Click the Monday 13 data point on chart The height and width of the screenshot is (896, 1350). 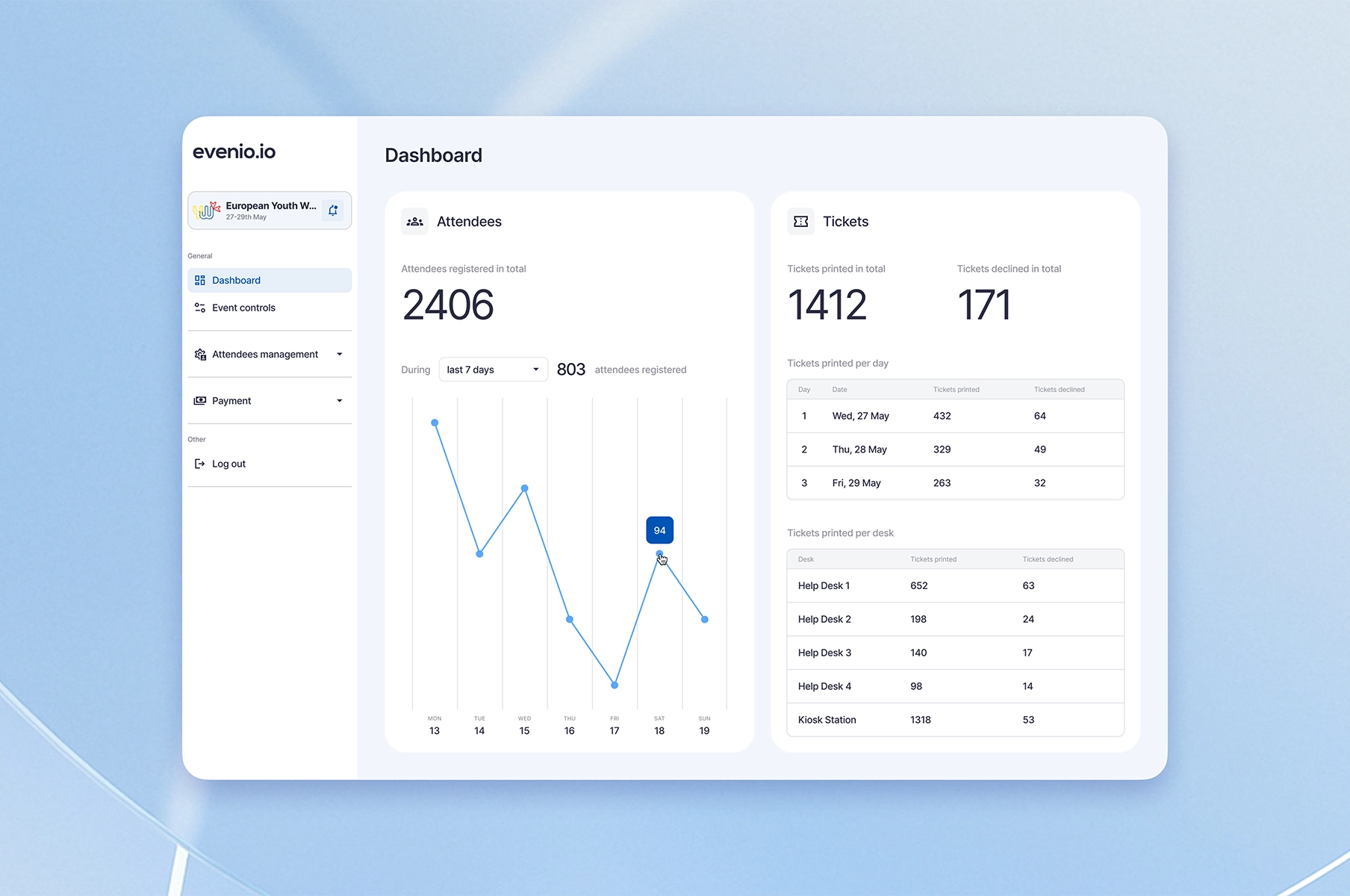click(x=435, y=423)
